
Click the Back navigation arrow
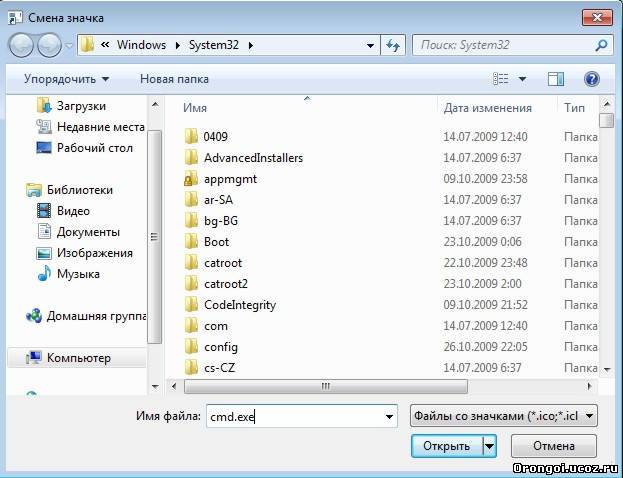[x=21, y=45]
